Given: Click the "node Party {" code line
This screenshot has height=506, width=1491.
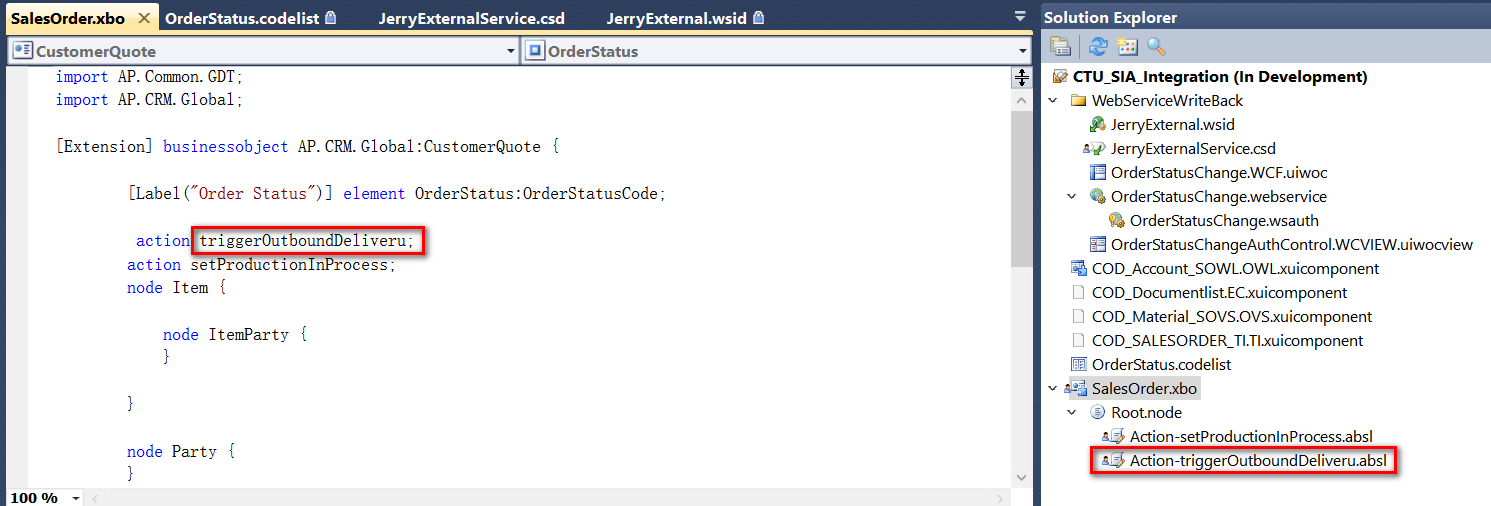Looking at the screenshot, I should 181,452.
